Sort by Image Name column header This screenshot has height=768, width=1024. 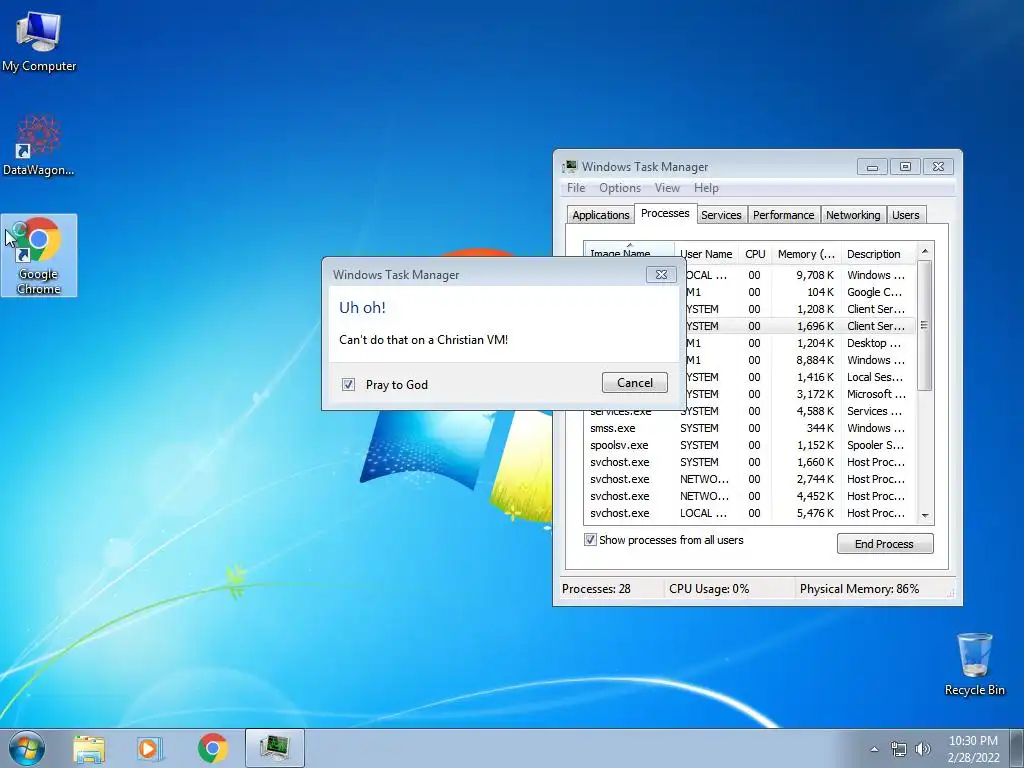pos(628,251)
